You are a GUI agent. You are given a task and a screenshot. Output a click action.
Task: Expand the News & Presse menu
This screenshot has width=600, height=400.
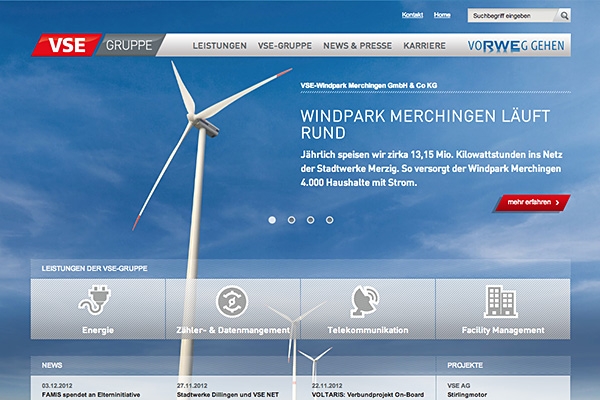tap(358, 46)
